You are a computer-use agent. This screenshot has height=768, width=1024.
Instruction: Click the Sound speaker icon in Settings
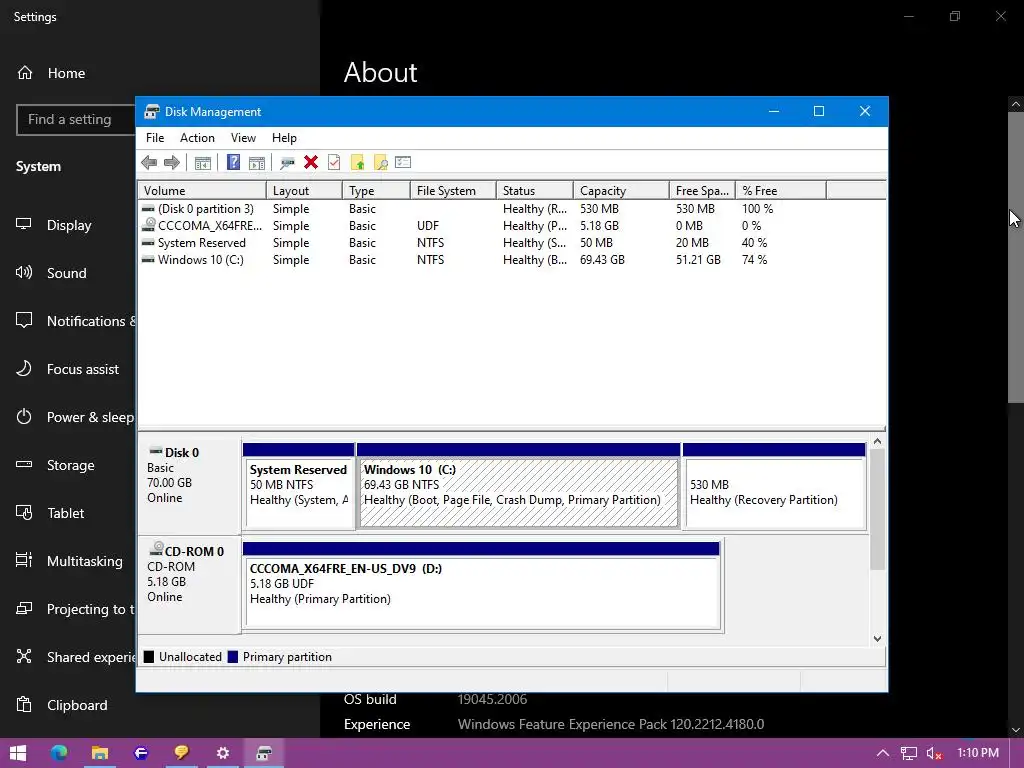point(24,272)
